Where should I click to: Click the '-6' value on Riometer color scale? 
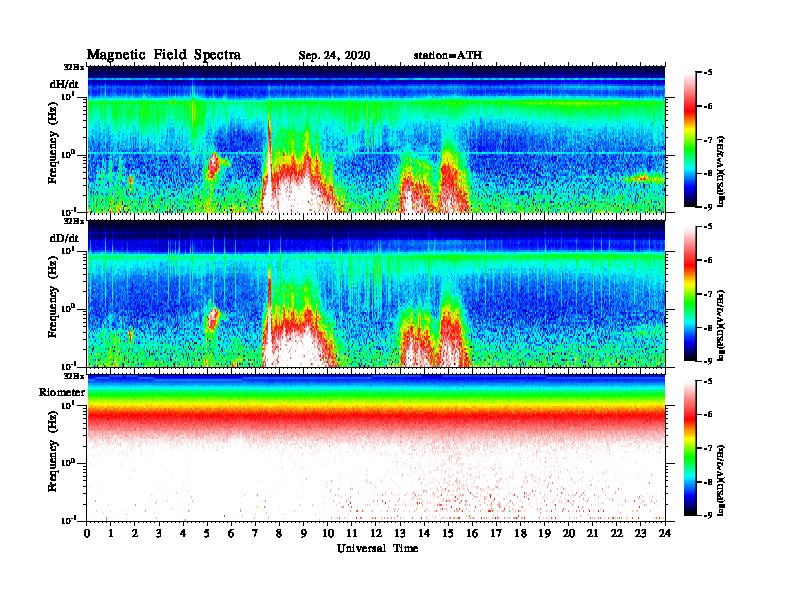708,414
